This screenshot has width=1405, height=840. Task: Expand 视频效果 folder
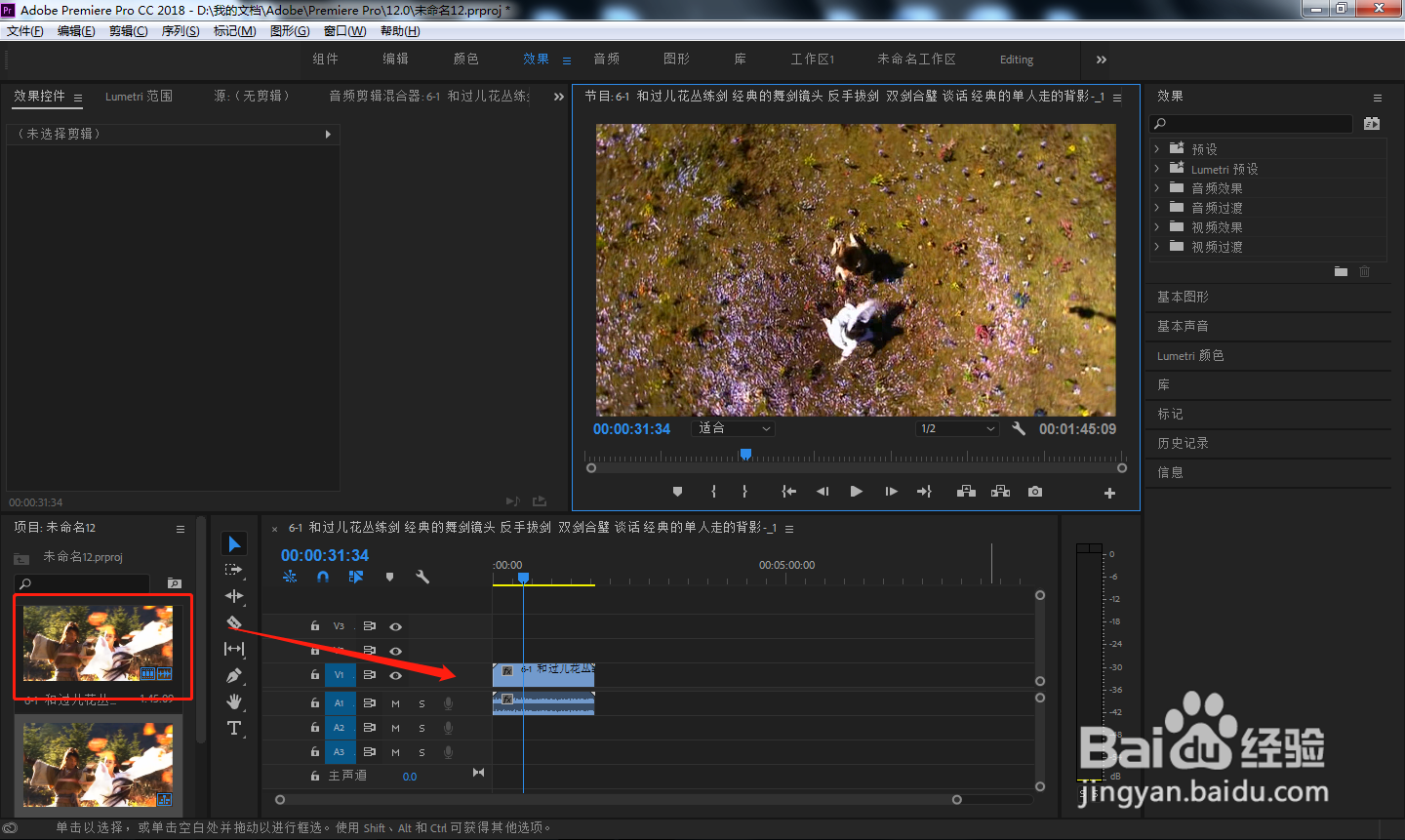(1157, 227)
